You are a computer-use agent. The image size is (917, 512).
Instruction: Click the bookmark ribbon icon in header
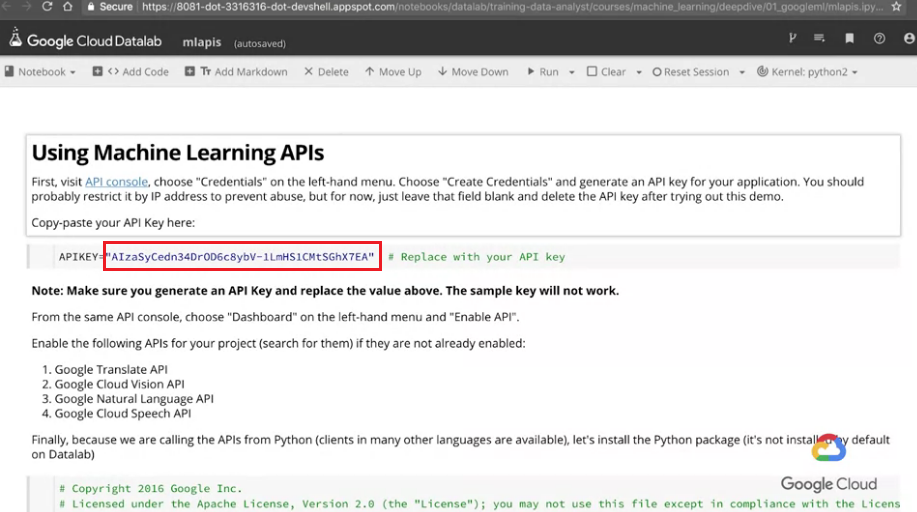(849, 38)
